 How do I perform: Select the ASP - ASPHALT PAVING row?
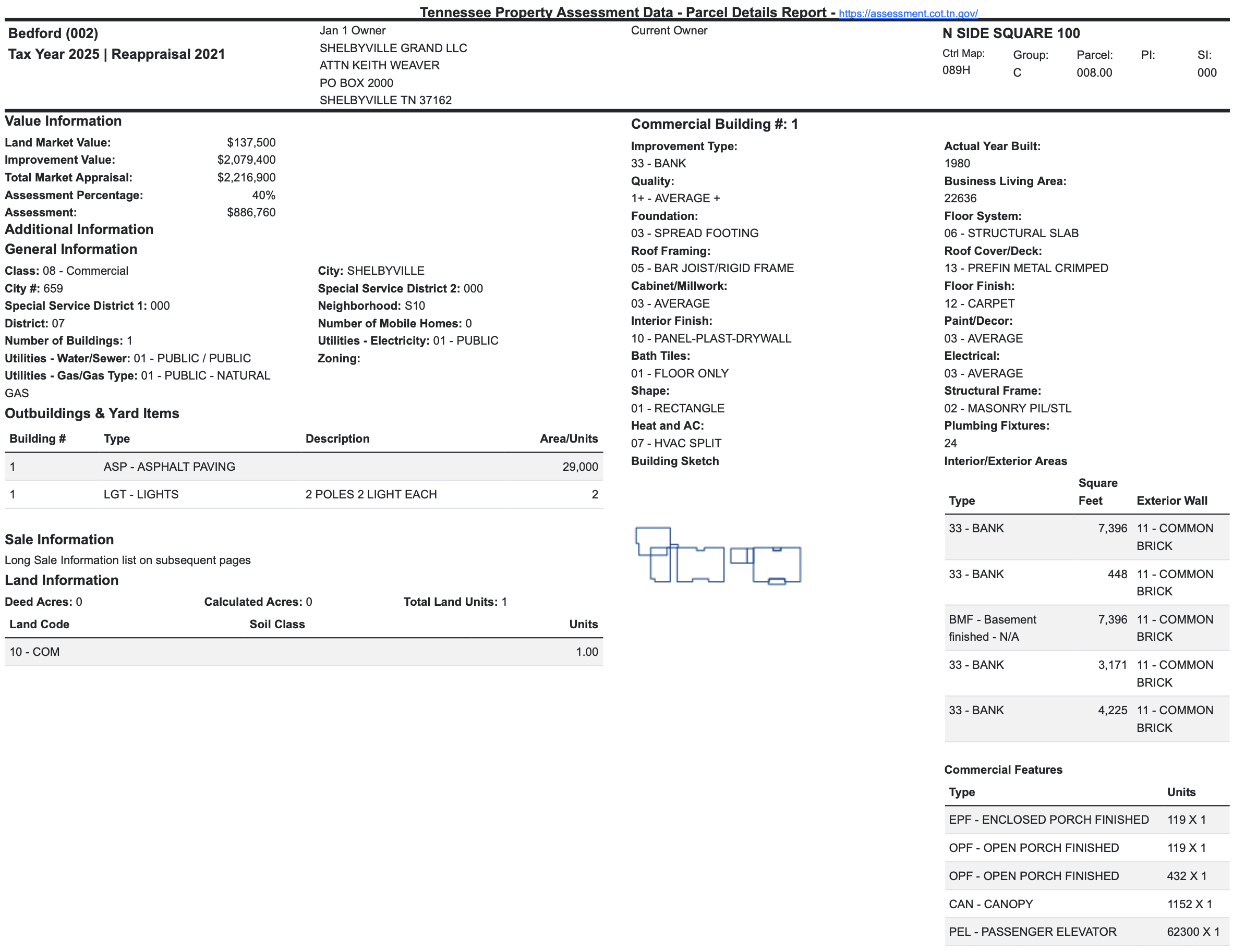303,467
